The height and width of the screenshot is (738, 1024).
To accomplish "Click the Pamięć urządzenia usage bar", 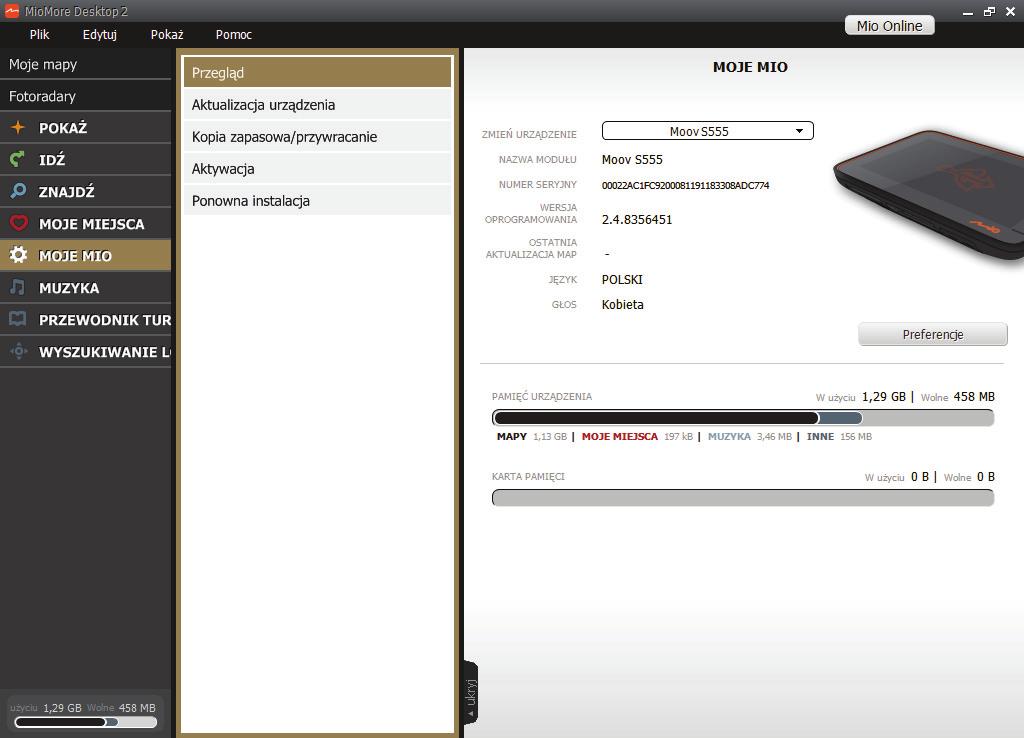I will pos(743,418).
